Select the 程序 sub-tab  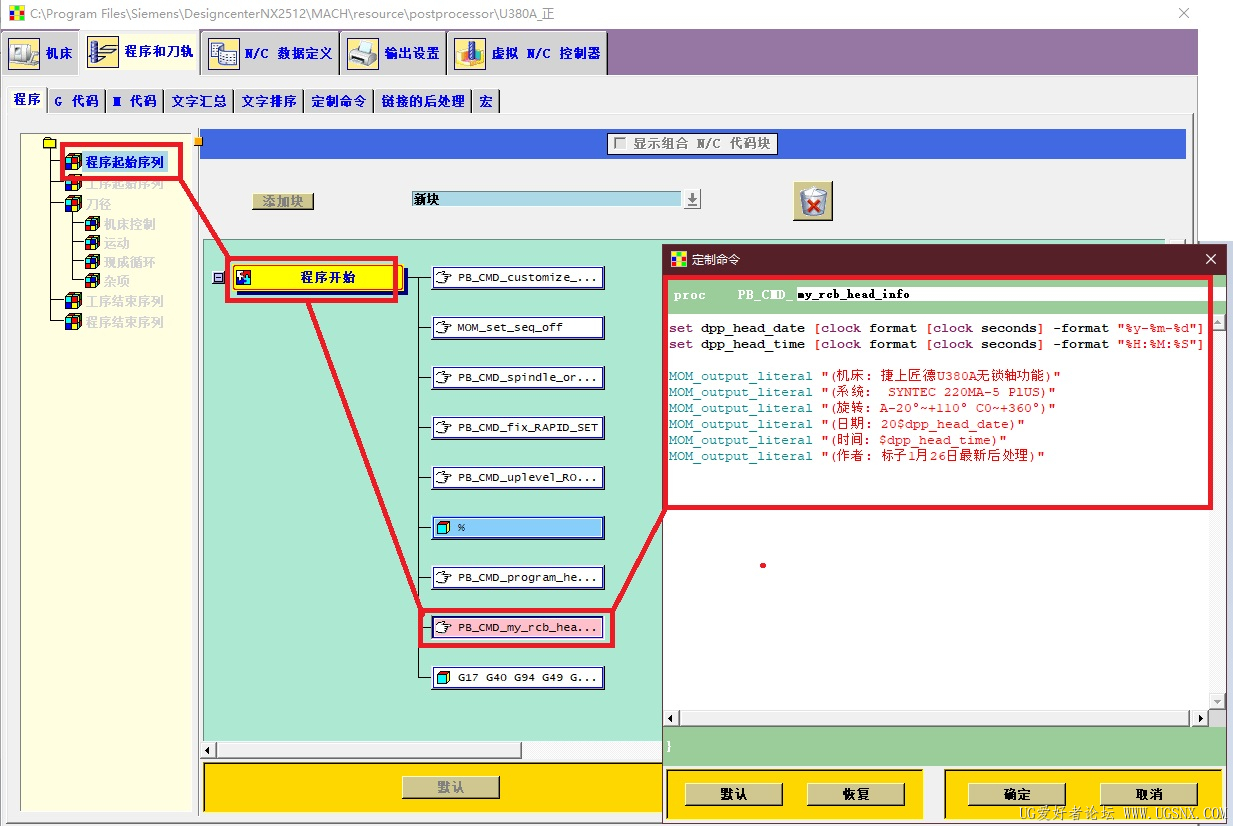tap(27, 100)
